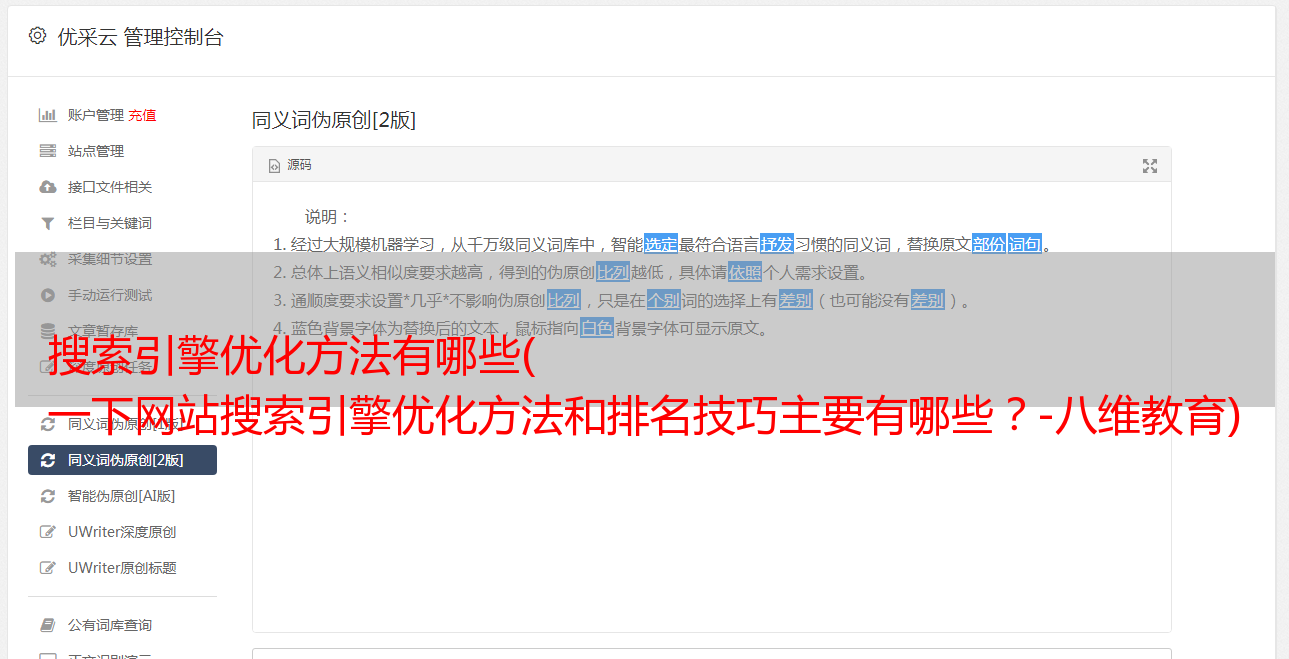
Task: Click the 手动运行测试 play icon
Action: (47, 295)
